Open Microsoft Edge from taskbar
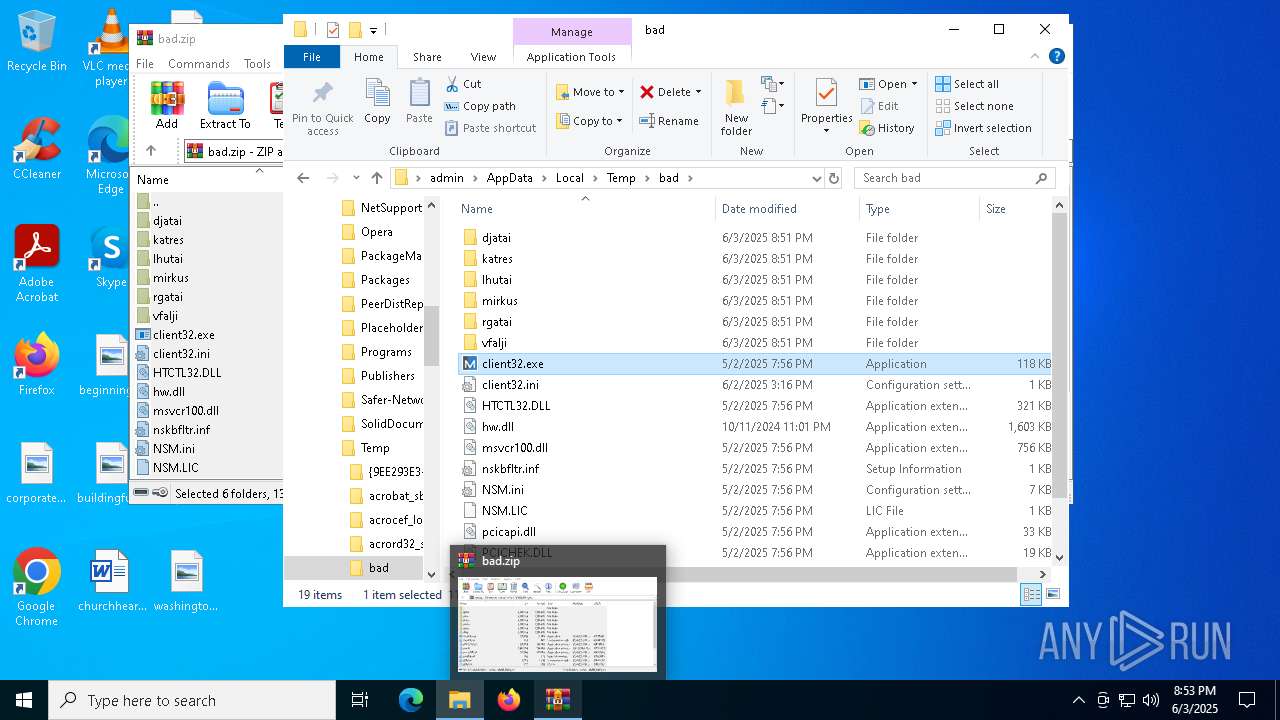The image size is (1280, 720). pos(411,700)
